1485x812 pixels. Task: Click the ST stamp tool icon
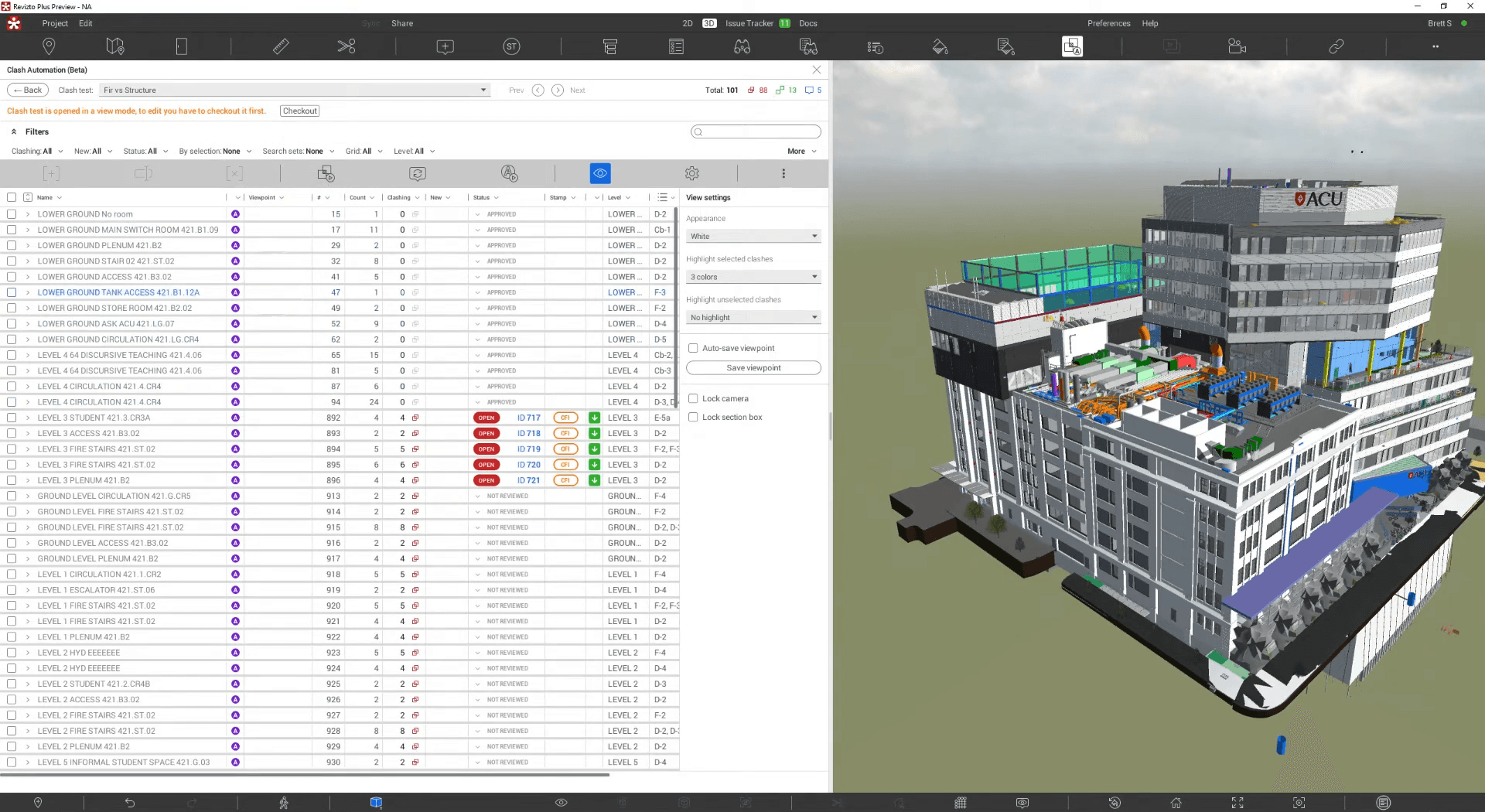tap(511, 46)
